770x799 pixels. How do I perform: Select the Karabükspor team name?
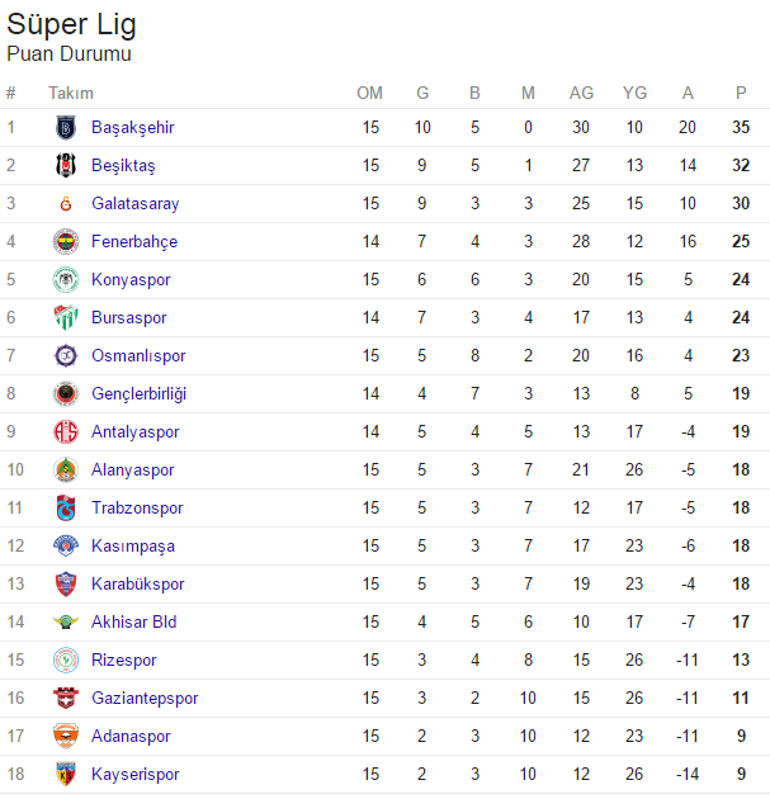[137, 584]
